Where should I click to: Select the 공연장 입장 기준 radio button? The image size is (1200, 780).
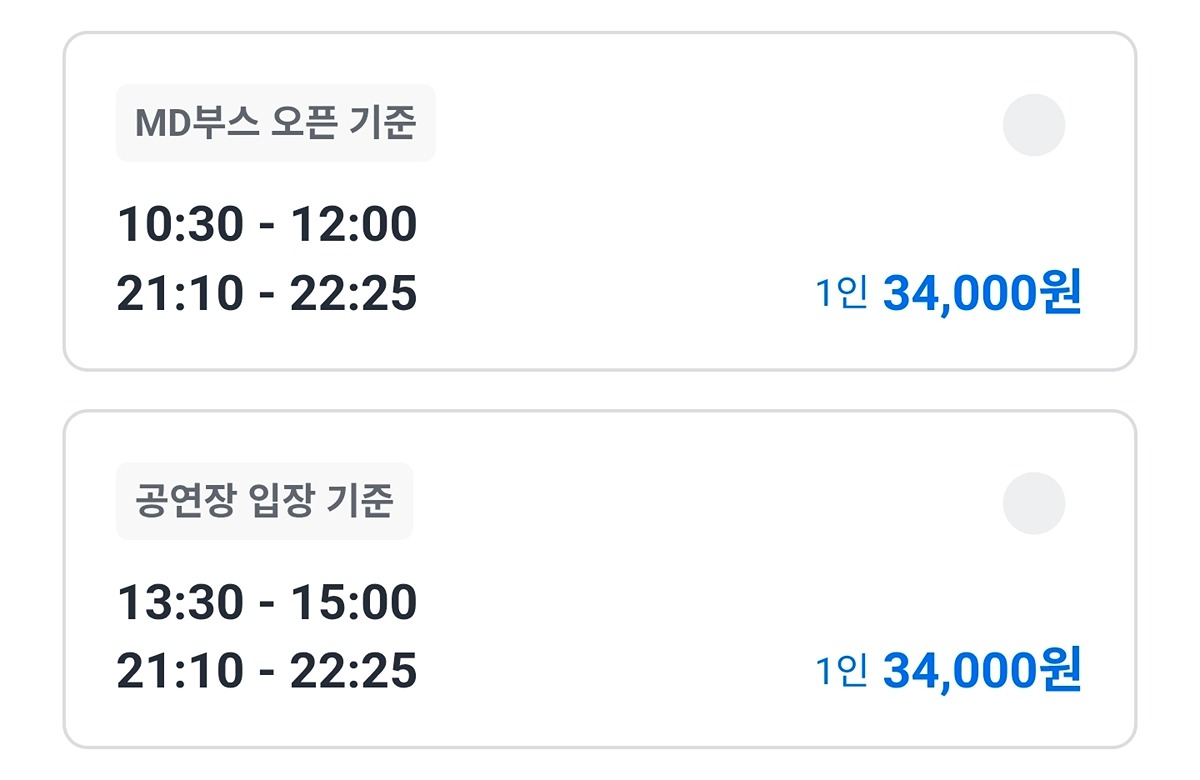tap(1034, 503)
